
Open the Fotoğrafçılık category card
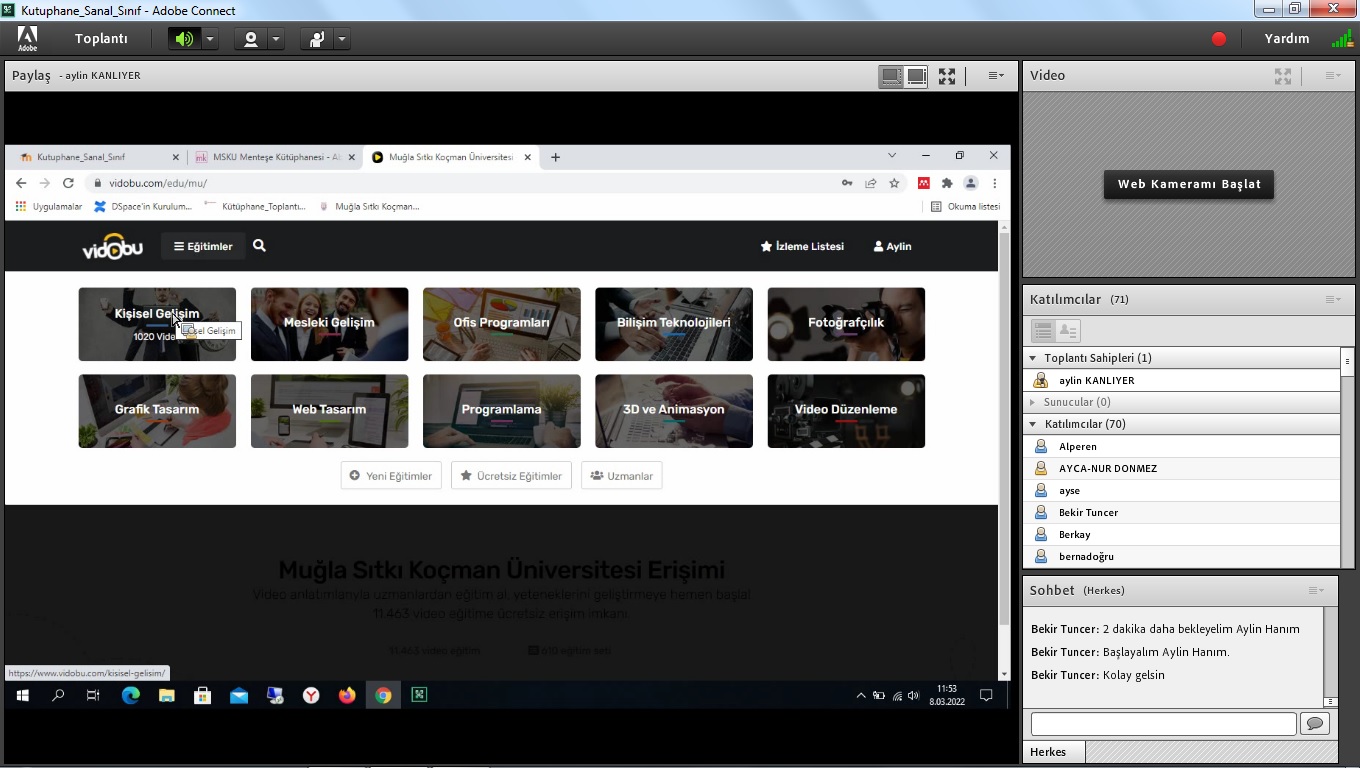tap(846, 324)
